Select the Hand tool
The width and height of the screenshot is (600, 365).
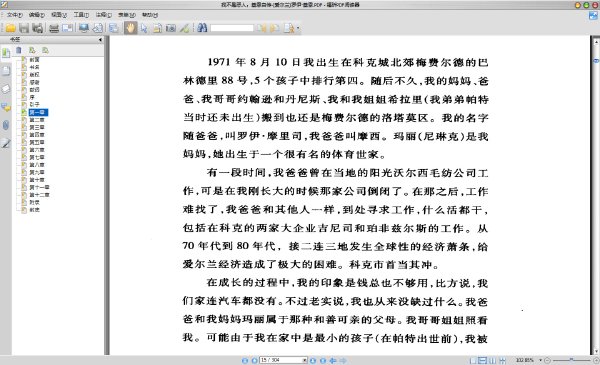point(130,28)
